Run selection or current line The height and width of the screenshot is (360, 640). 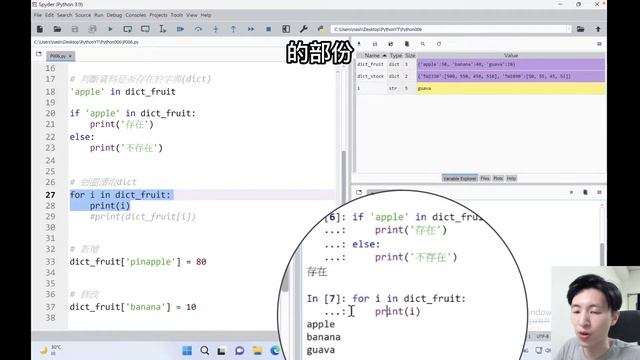coord(162,29)
